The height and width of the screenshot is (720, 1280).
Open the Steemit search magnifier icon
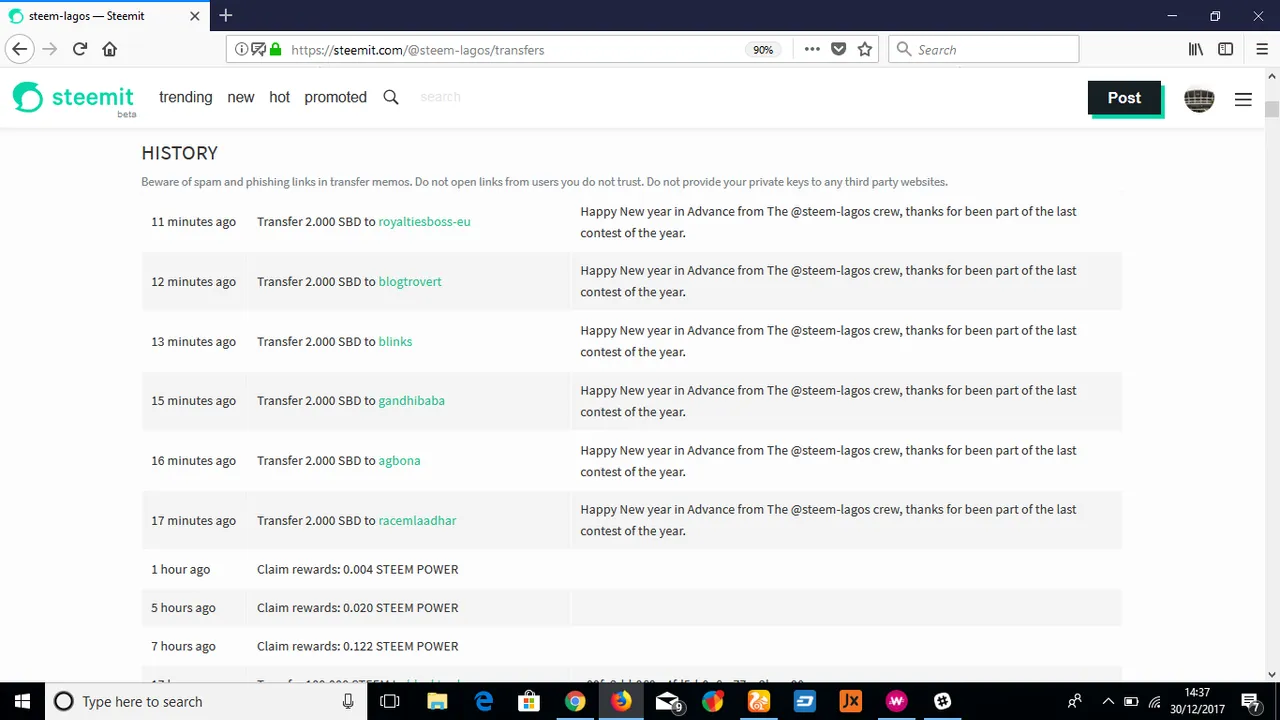coord(391,97)
